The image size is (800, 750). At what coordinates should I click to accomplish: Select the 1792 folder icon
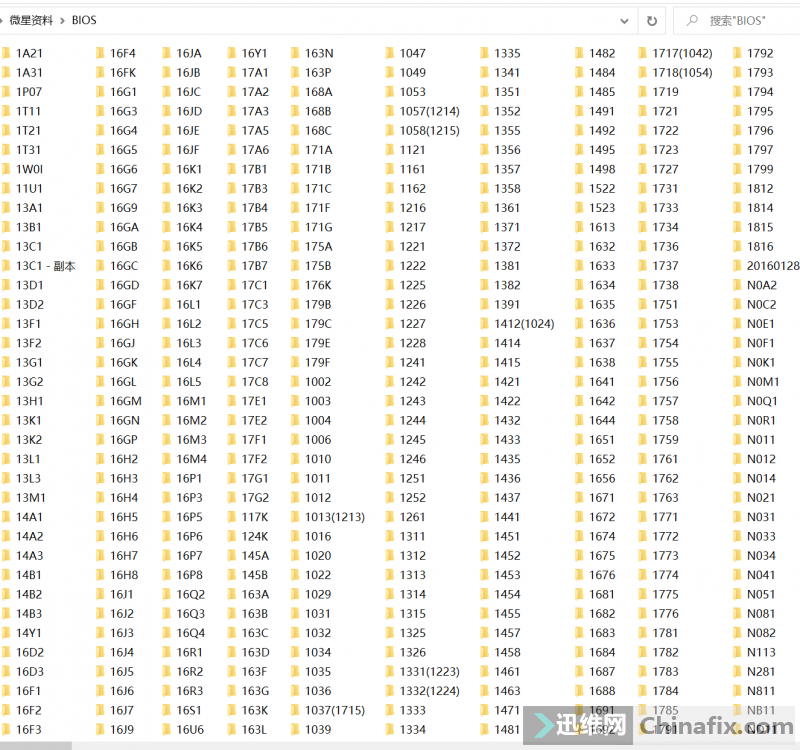[x=738, y=53]
